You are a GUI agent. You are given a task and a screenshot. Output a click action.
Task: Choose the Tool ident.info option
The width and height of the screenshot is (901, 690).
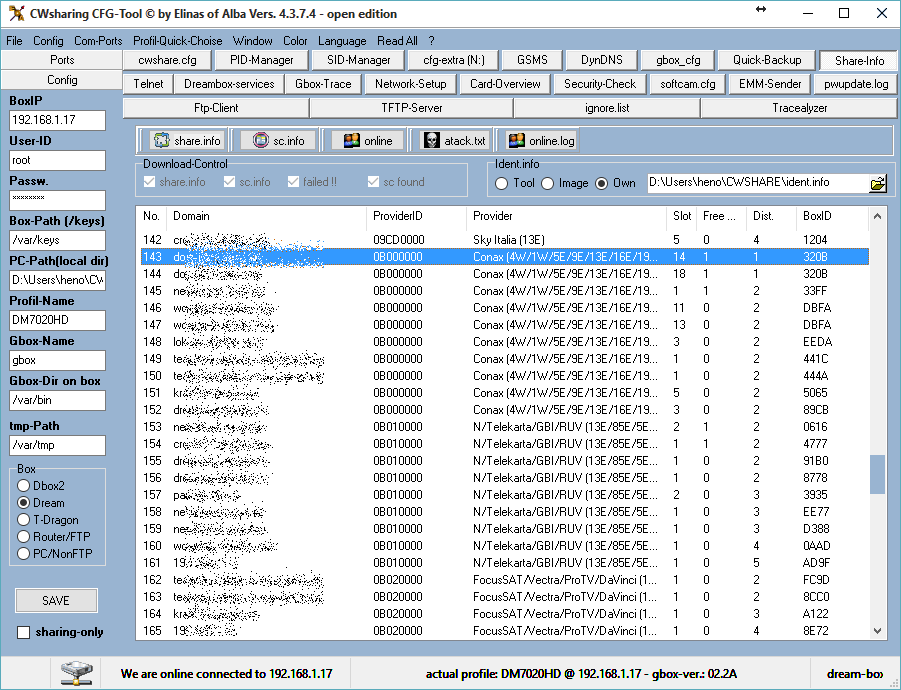501,184
